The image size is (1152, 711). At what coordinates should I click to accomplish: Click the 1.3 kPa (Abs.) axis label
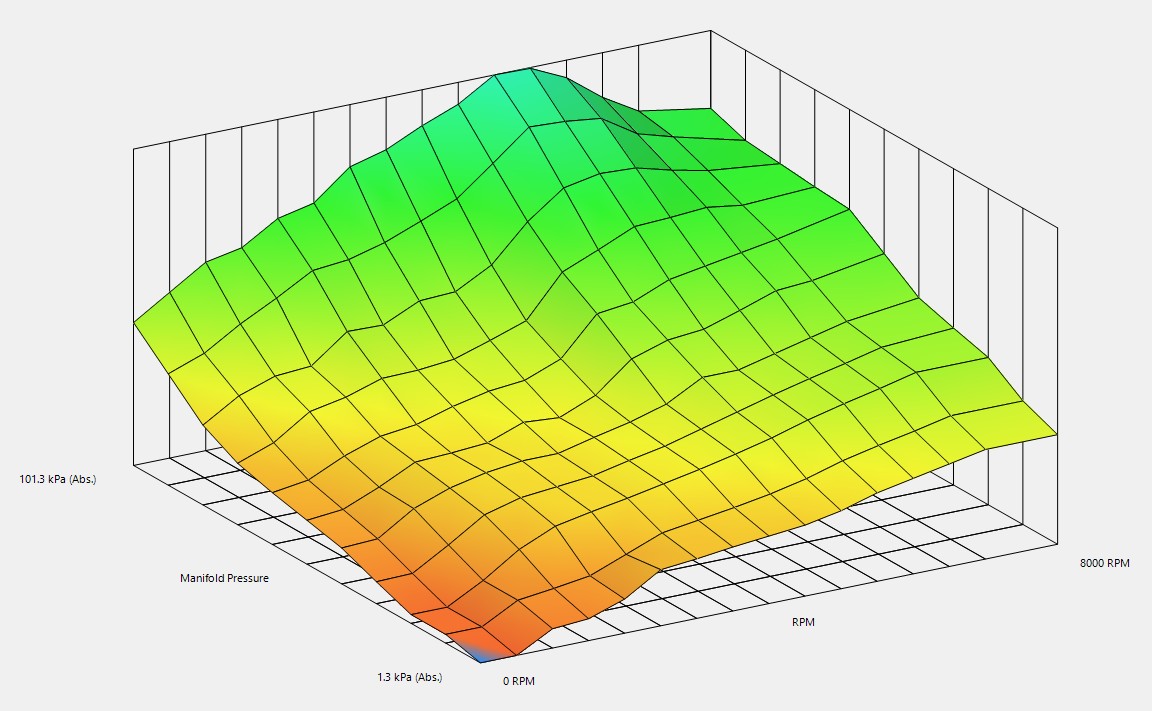pos(409,677)
